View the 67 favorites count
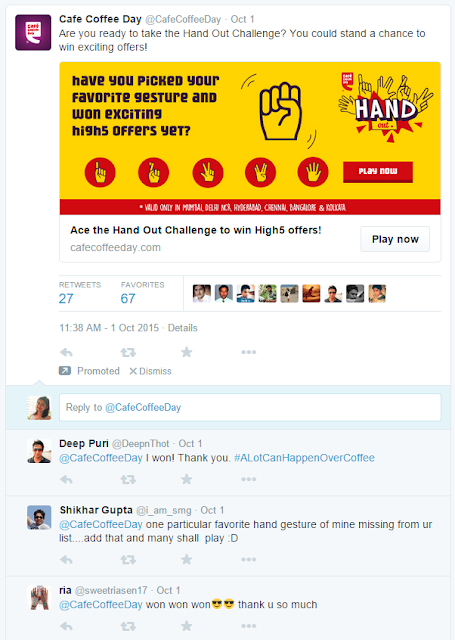The height and width of the screenshot is (640, 455). click(x=128, y=298)
